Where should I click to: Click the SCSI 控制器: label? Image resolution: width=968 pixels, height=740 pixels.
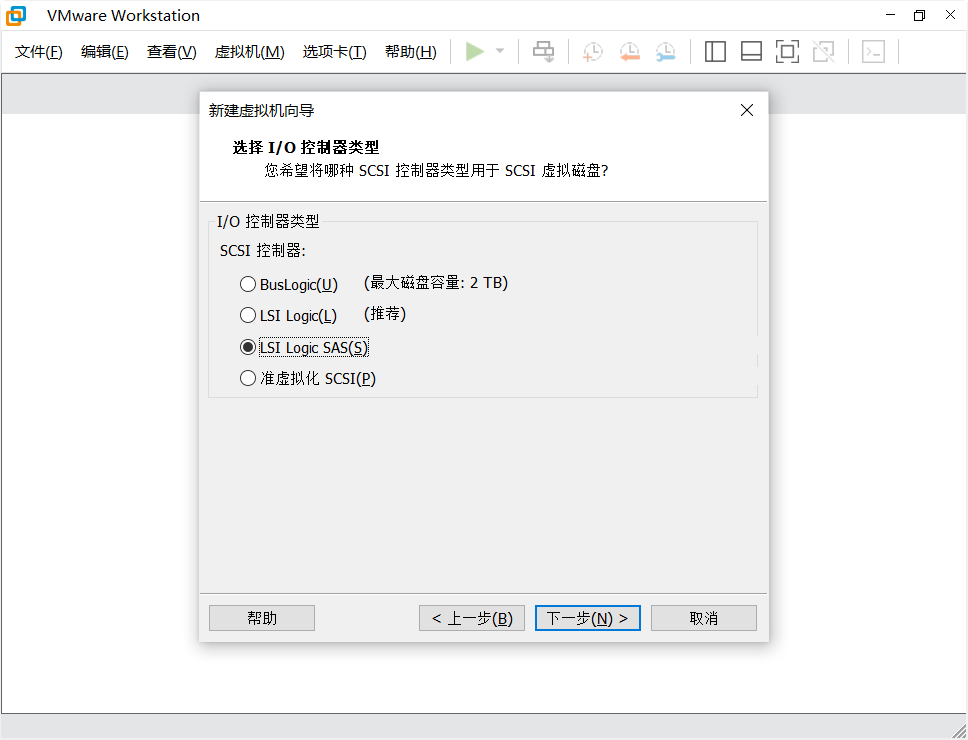pyautogui.click(x=263, y=251)
